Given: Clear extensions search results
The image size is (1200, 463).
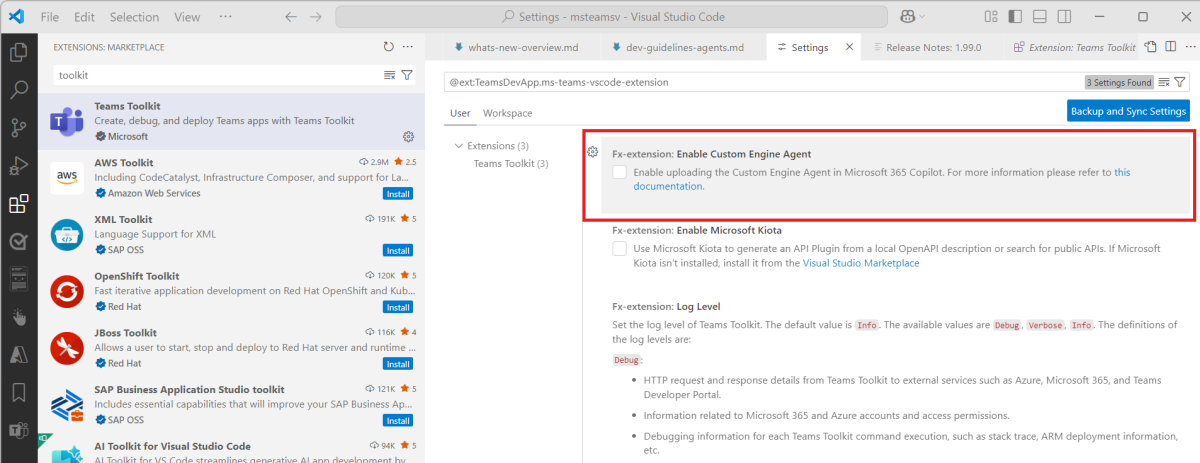Looking at the screenshot, I should [x=389, y=75].
